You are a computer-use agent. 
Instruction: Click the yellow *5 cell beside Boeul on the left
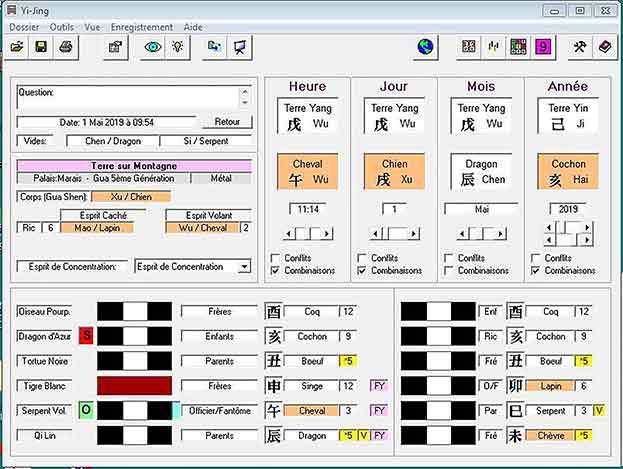348,361
